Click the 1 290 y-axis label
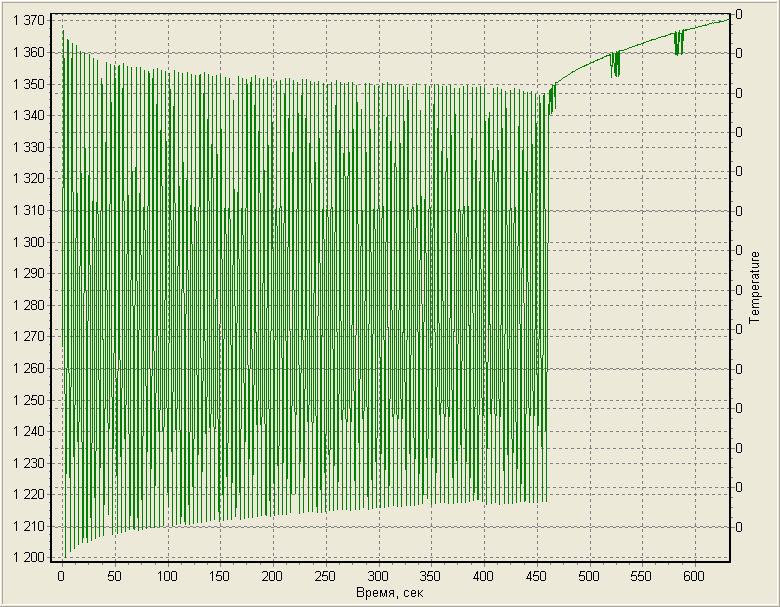The image size is (780, 607). 28,274
